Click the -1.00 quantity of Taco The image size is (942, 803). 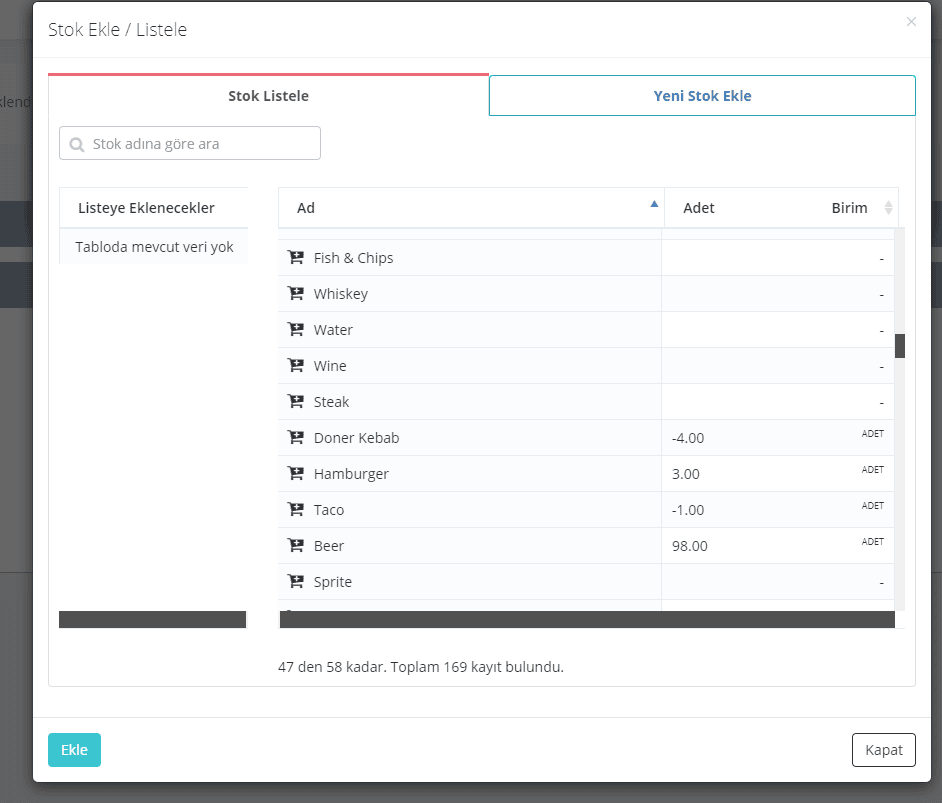coord(688,511)
